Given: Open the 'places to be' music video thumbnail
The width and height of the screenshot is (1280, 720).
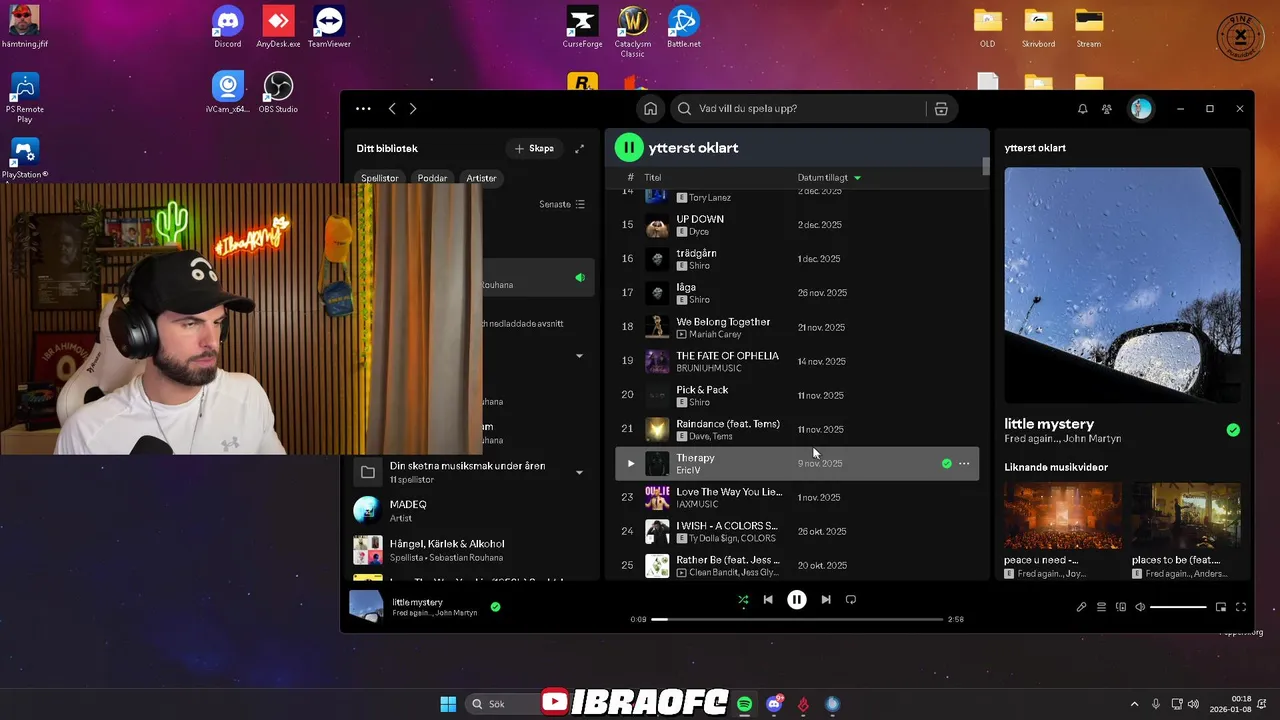Looking at the screenshot, I should (1186, 516).
